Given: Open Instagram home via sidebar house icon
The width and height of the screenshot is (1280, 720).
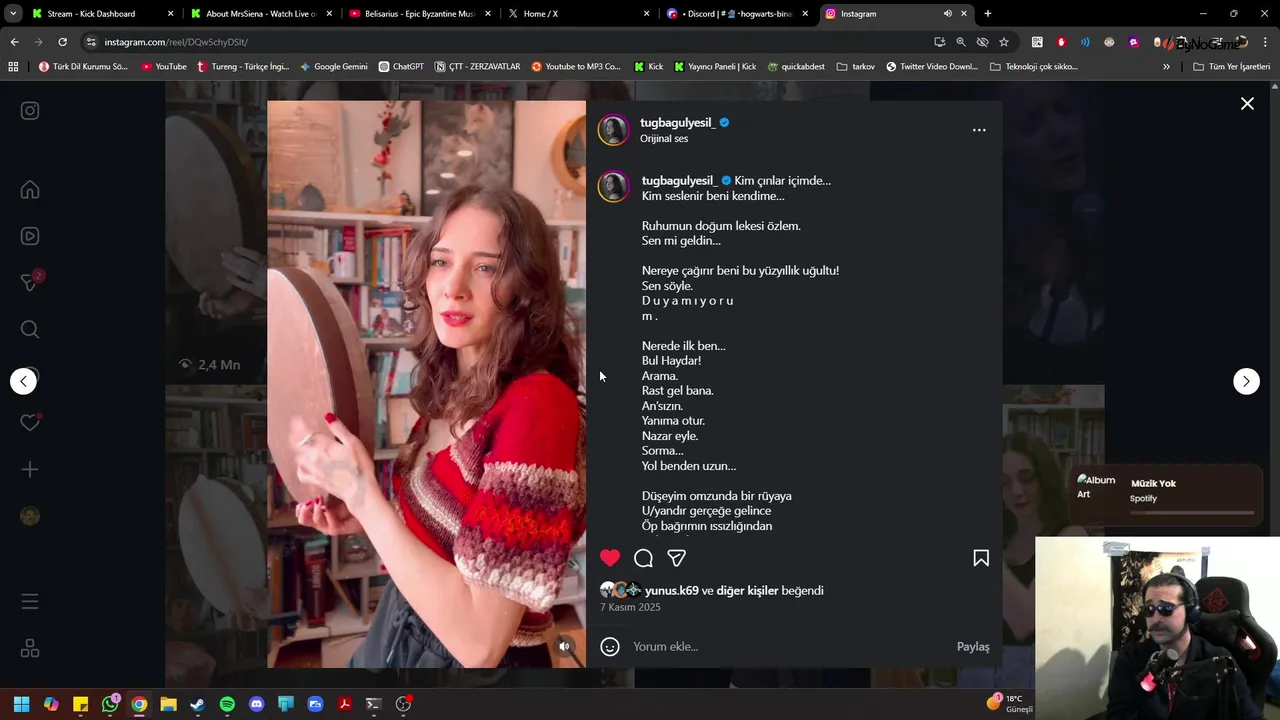Looking at the screenshot, I should (30, 190).
